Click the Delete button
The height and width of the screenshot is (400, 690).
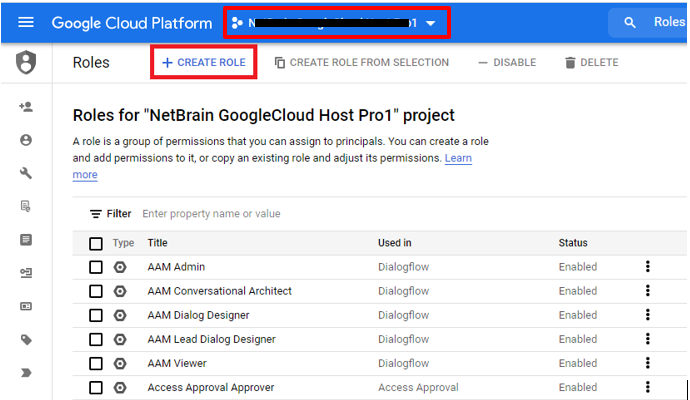tap(591, 62)
